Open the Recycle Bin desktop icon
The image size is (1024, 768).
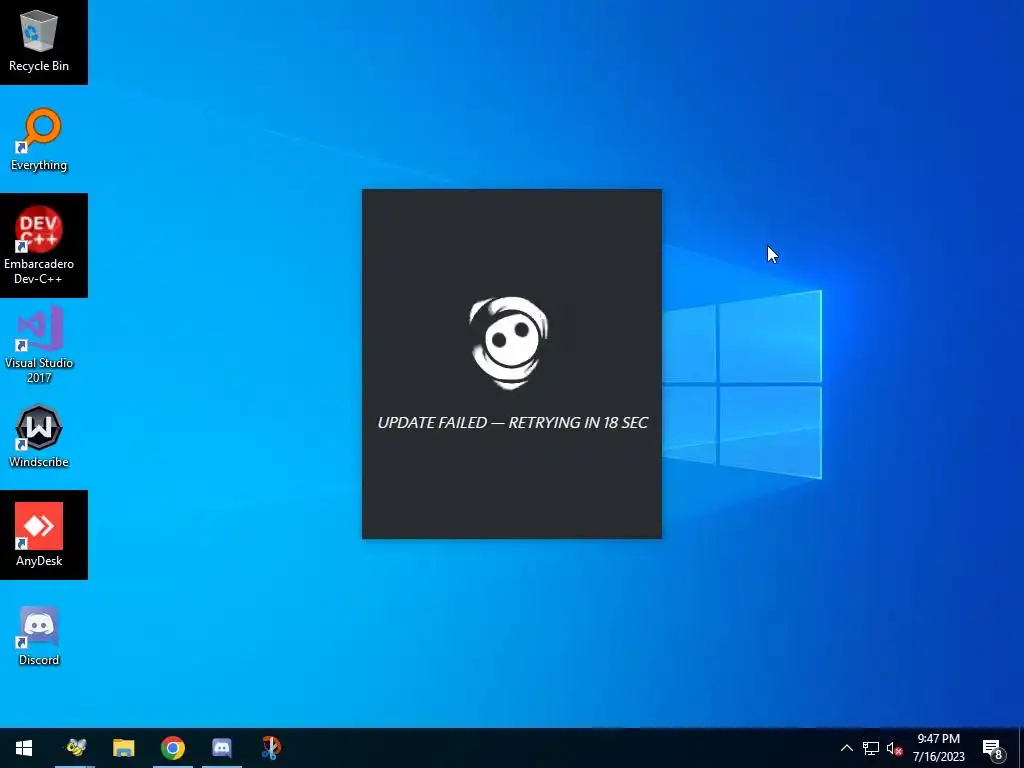[x=39, y=42]
